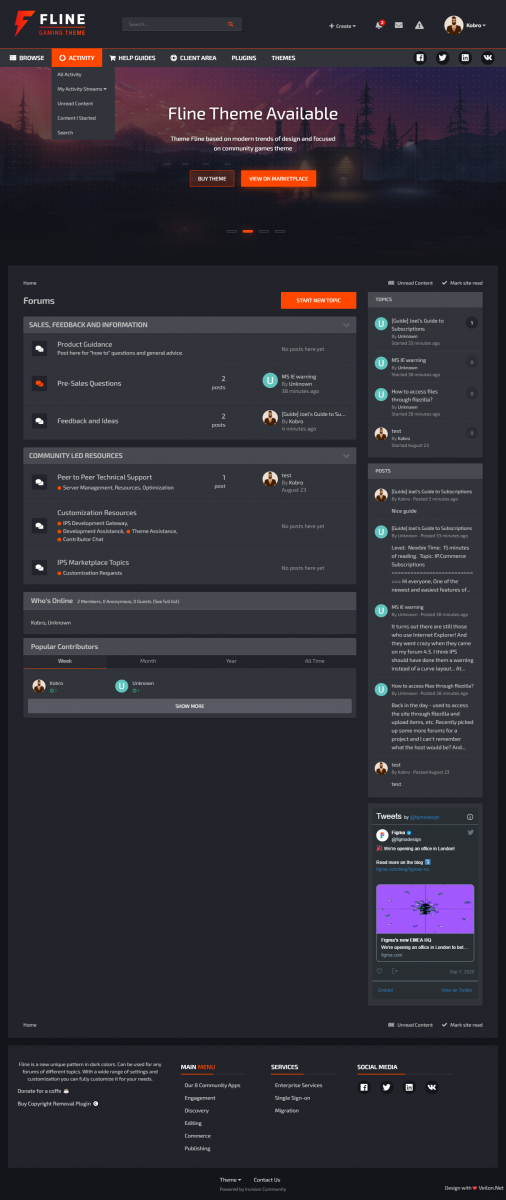Image resolution: width=506 pixels, height=1200 pixels.
Task: Collapse the Community Led Resources category
Action: point(346,455)
